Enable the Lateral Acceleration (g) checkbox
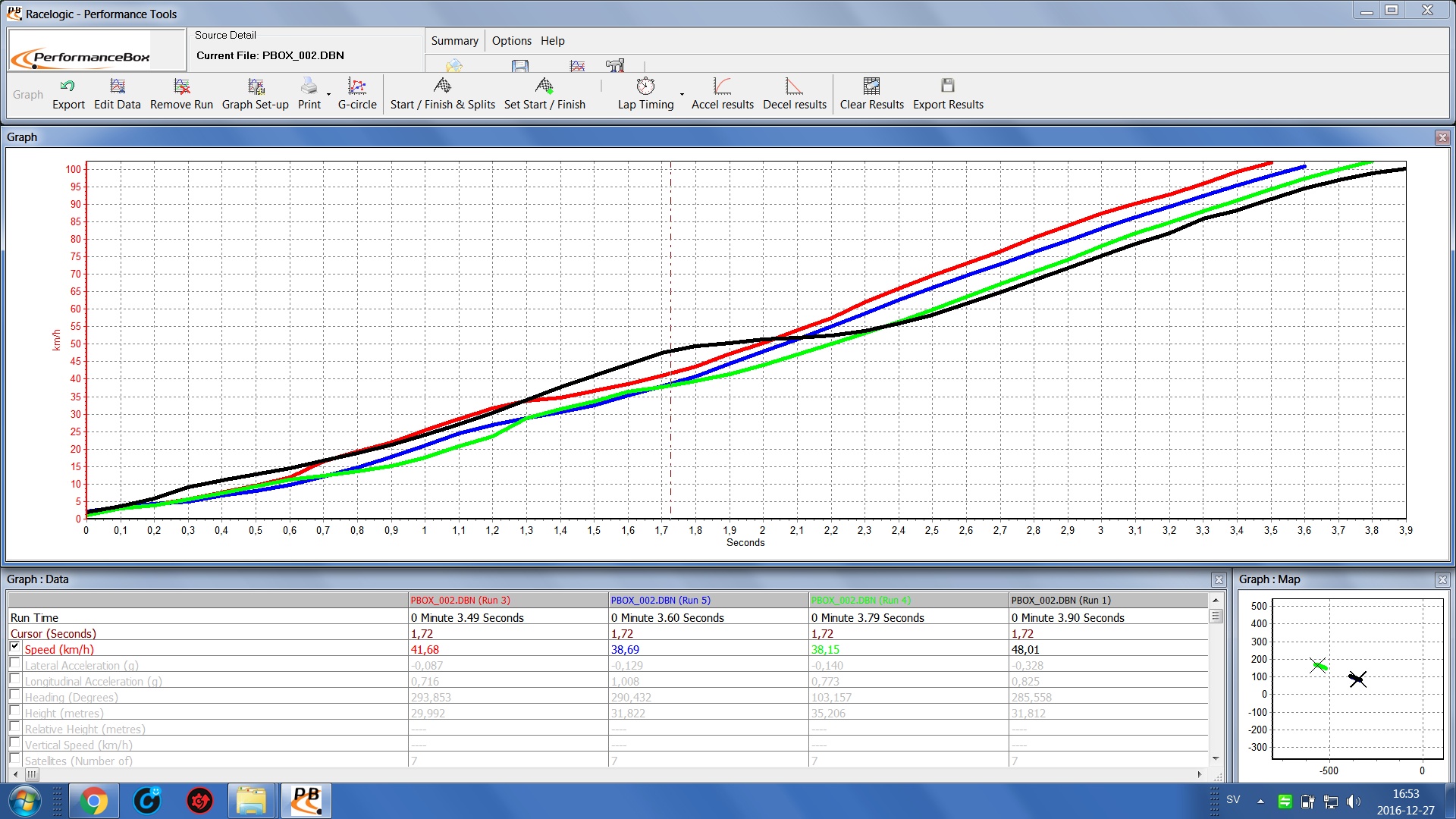Image resolution: width=1456 pixels, height=819 pixels. [14, 664]
